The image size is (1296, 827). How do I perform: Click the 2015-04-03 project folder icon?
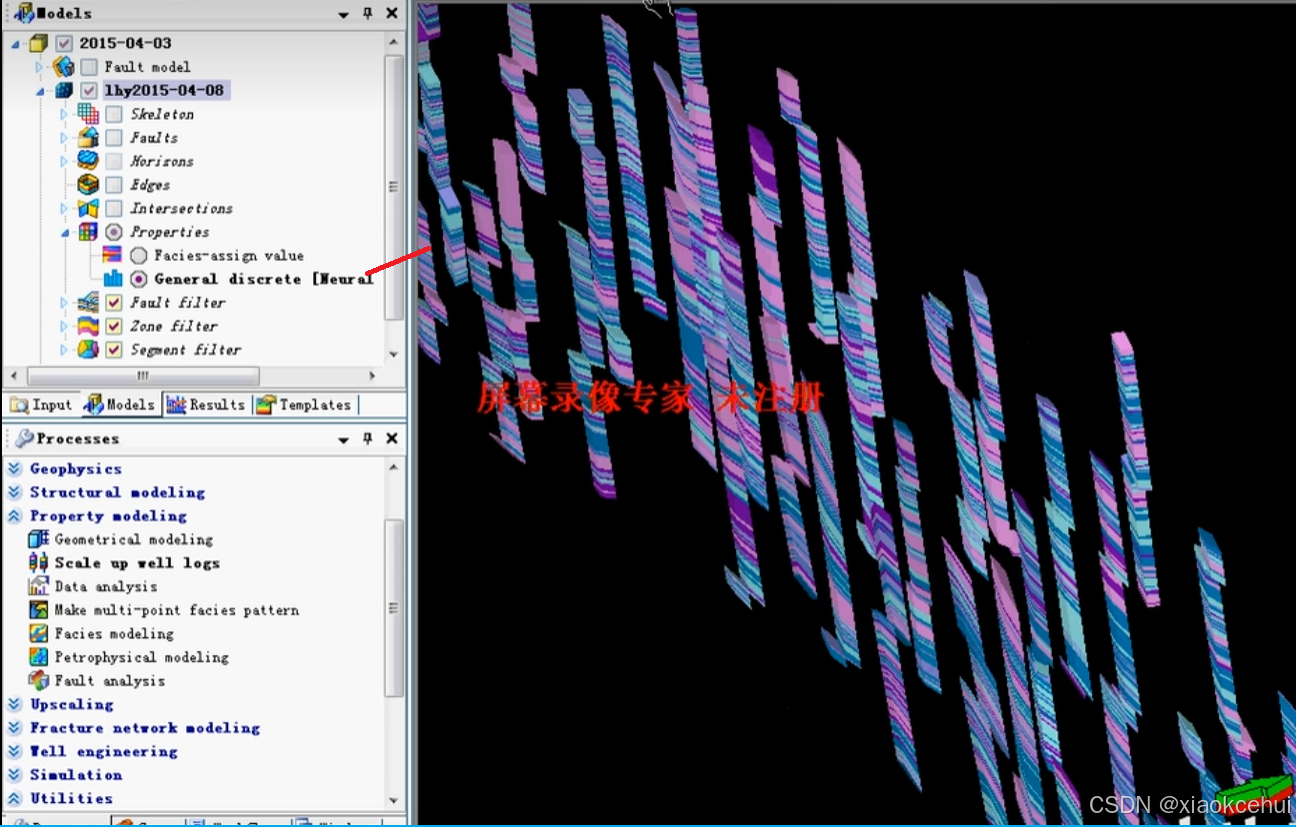coord(38,43)
